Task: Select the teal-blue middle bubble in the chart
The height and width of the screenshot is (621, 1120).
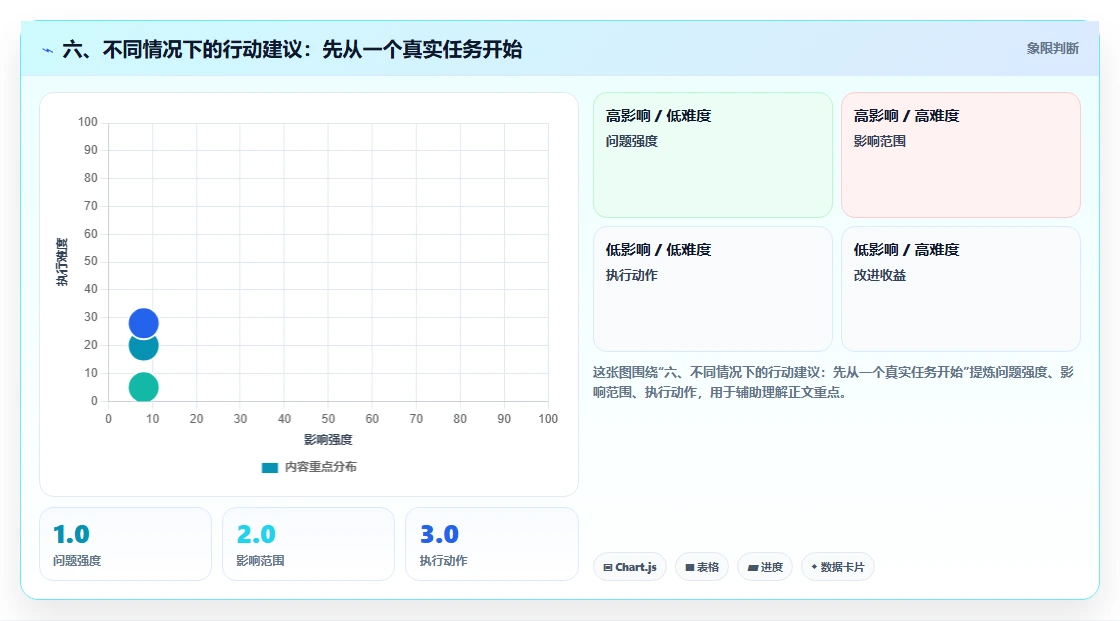Action: click(x=144, y=349)
